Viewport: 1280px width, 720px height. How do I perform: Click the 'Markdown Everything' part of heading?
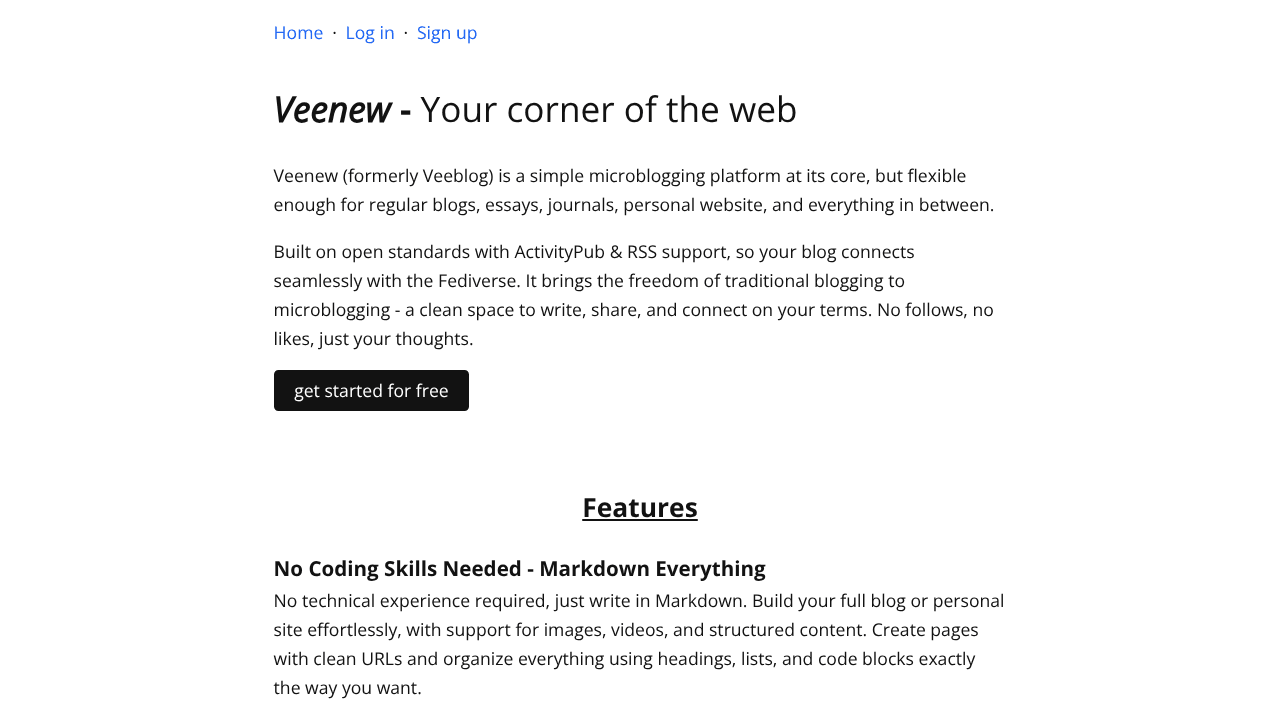coord(652,568)
